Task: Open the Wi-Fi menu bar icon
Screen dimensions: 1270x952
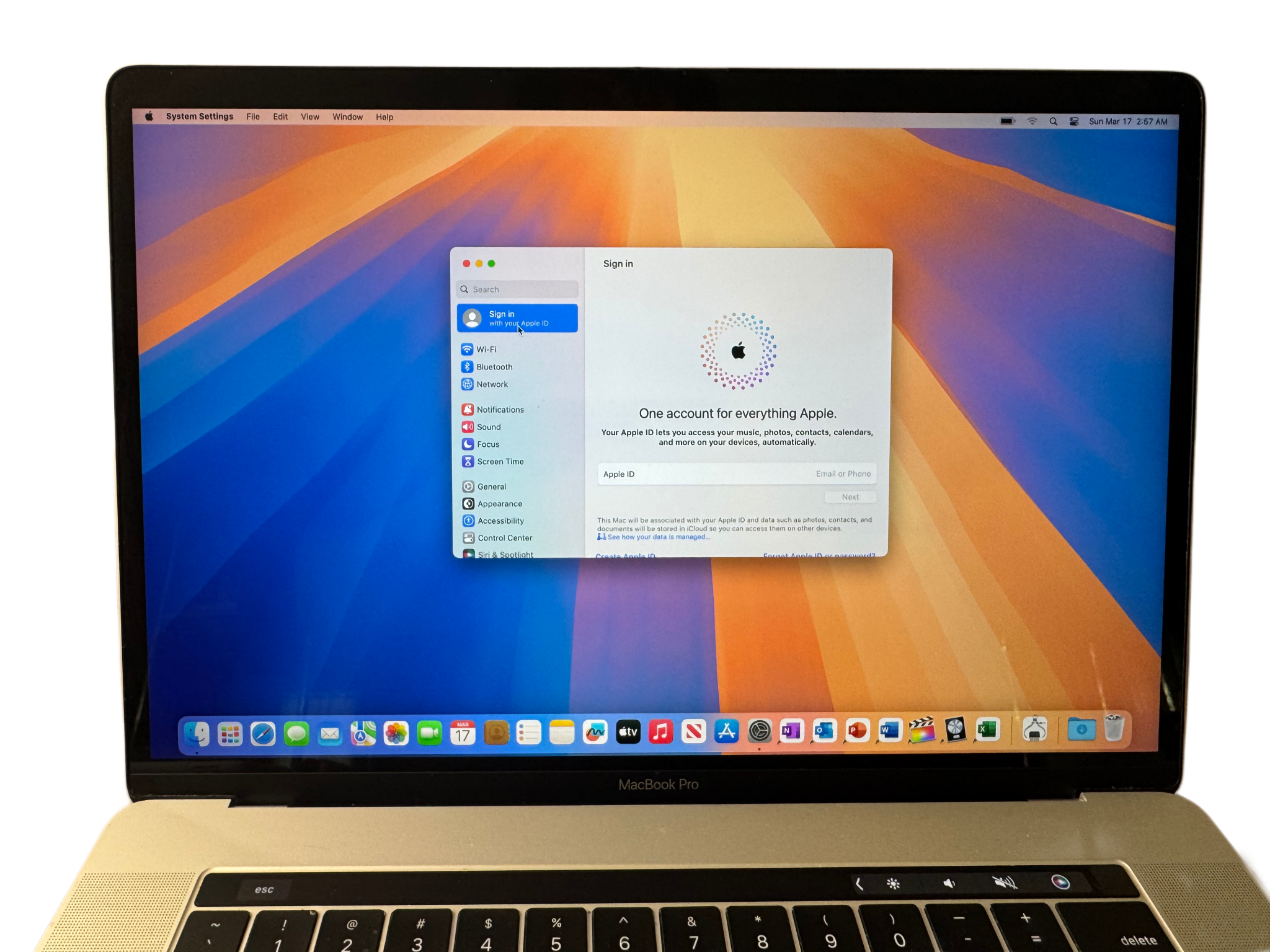Action: (1032, 121)
